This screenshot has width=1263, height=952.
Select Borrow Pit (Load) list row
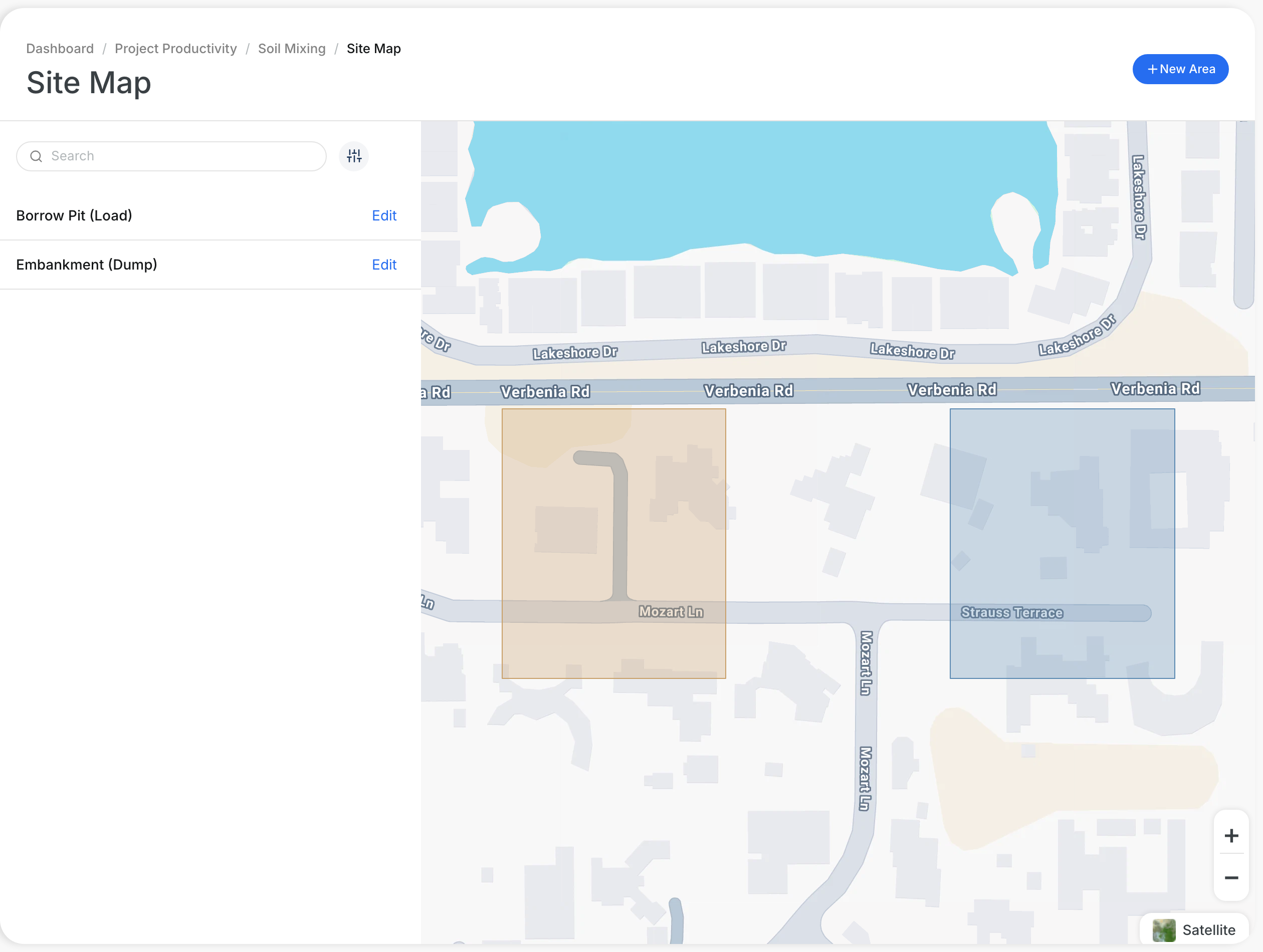pos(210,216)
